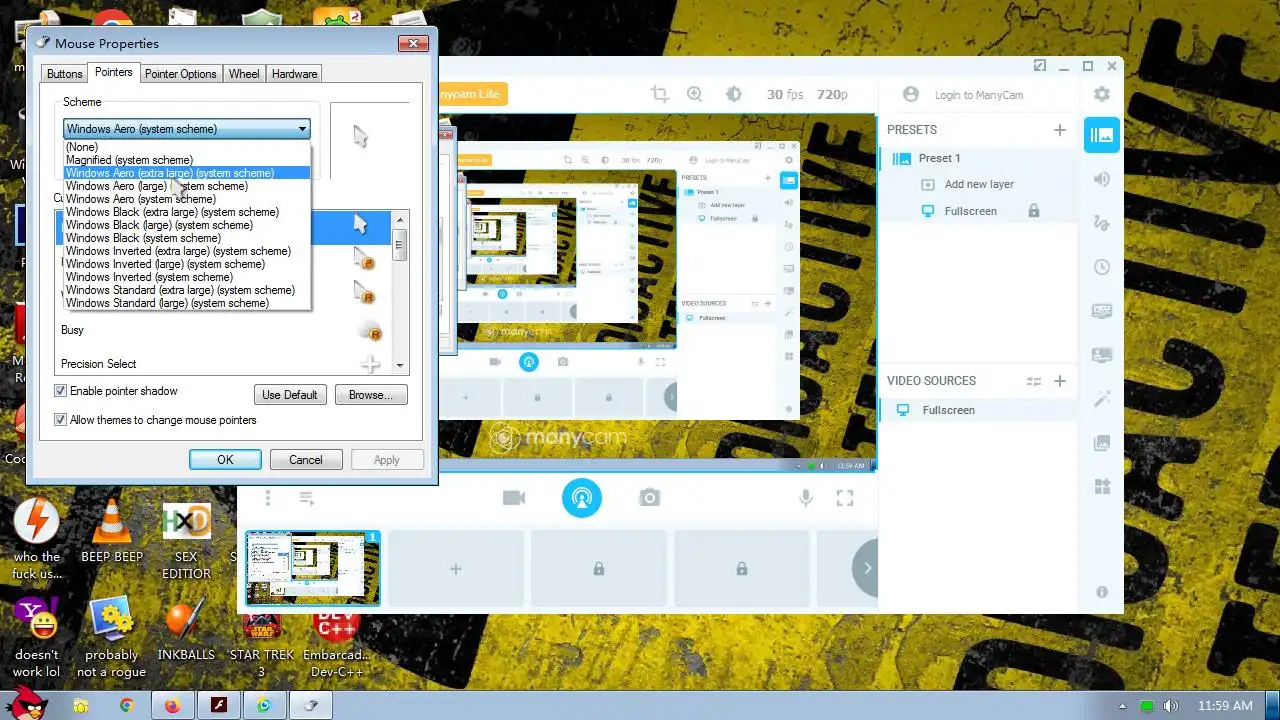Click Cancel in Mouse Properties
This screenshot has height=720, width=1280.
tap(306, 460)
